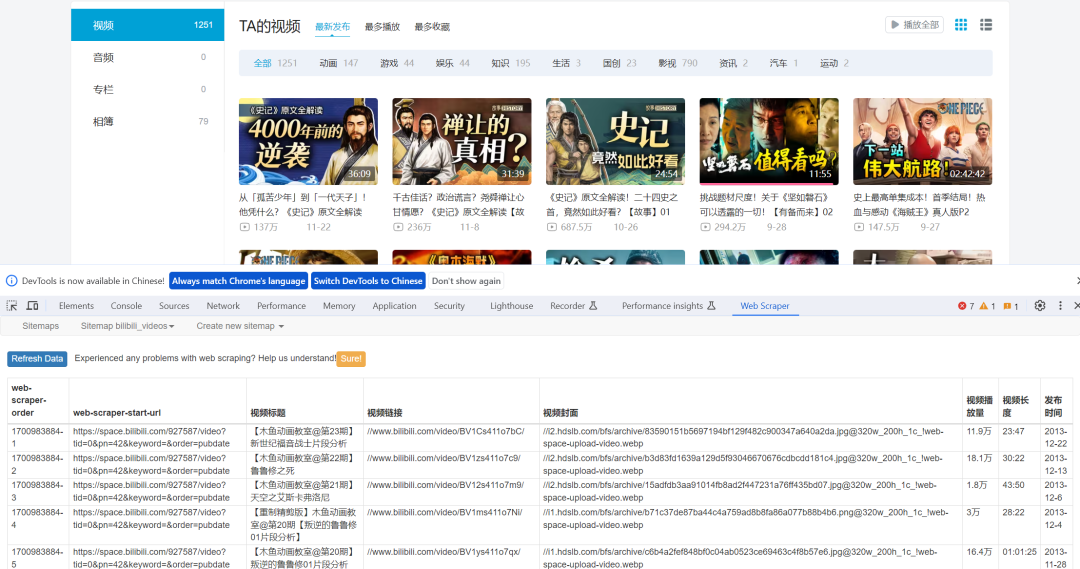
Task: Click the orange Sure! button
Action: 351,359
